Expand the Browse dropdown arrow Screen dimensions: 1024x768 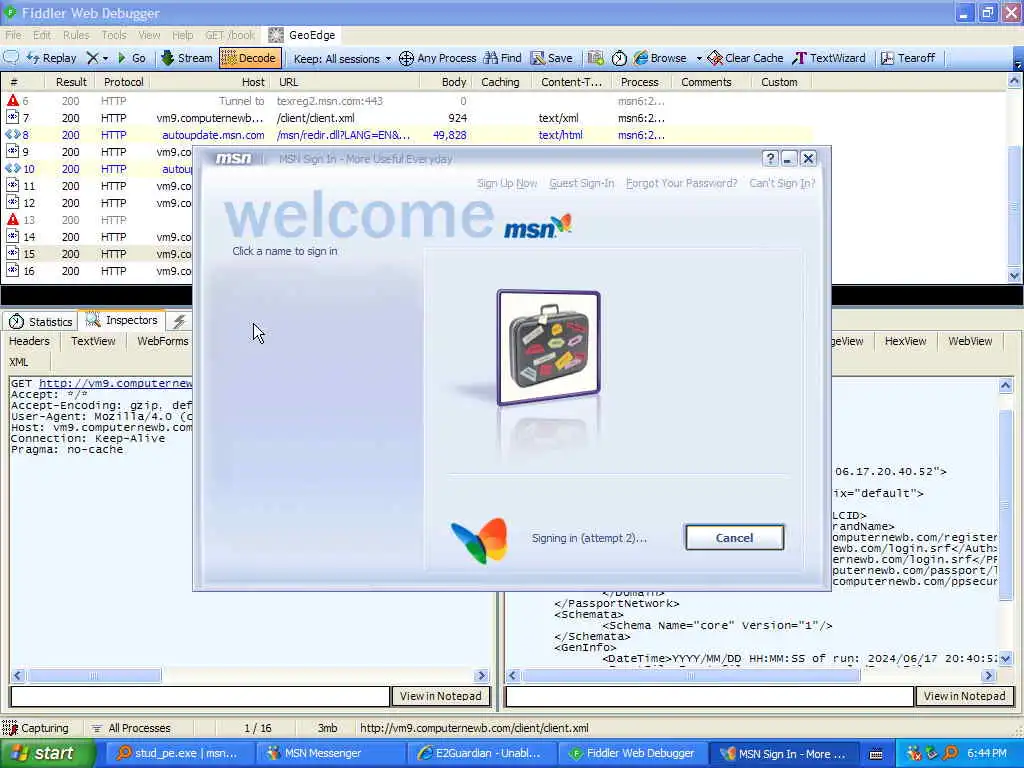(699, 59)
